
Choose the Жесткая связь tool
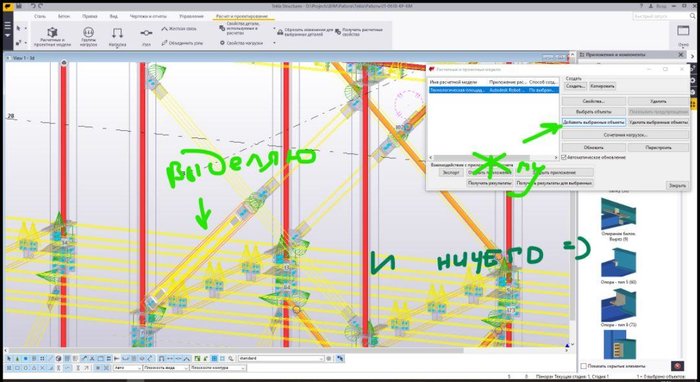(x=179, y=29)
